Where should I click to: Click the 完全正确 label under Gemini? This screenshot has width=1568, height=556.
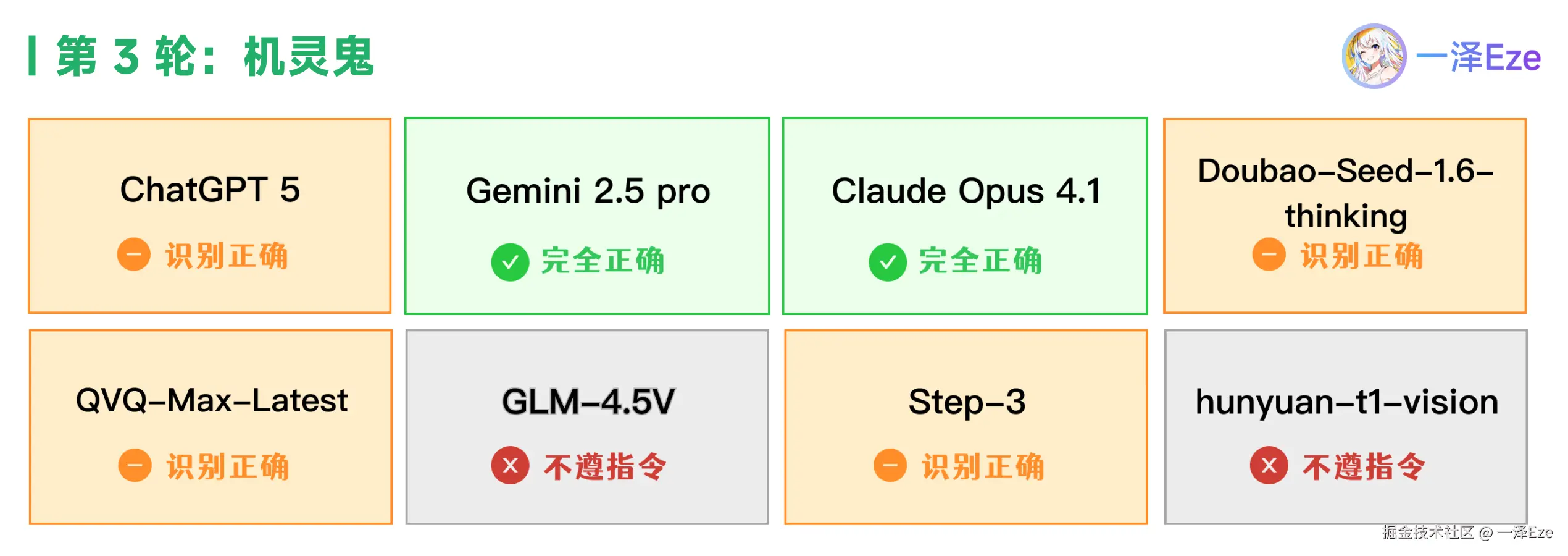point(603,261)
